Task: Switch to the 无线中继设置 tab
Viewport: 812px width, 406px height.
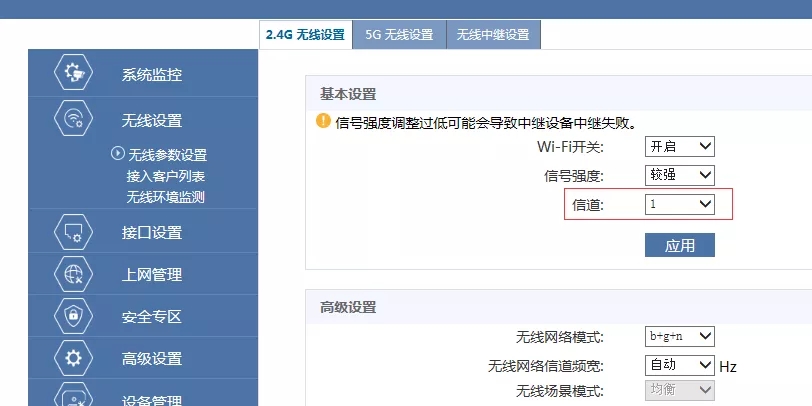Action: 493,35
